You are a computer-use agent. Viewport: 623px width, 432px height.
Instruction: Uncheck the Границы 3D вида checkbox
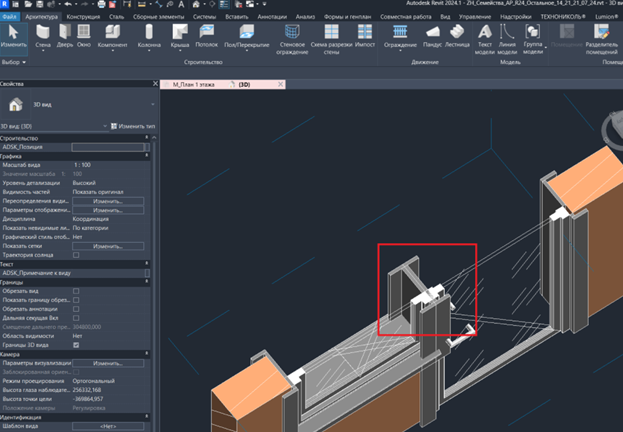click(76, 345)
